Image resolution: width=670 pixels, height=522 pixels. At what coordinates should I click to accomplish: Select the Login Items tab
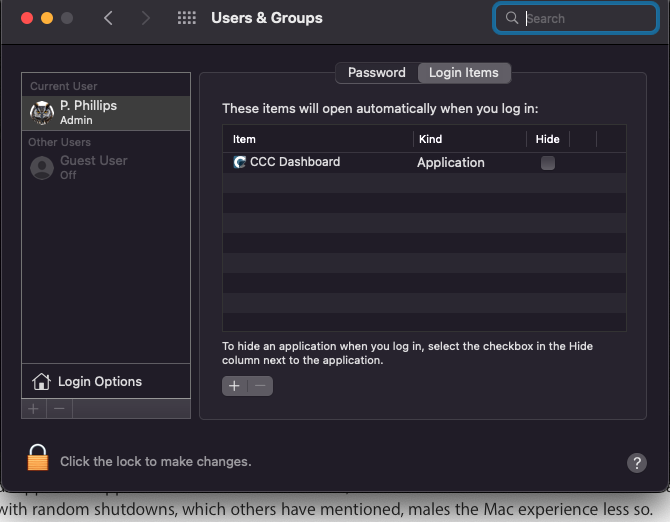pos(463,73)
